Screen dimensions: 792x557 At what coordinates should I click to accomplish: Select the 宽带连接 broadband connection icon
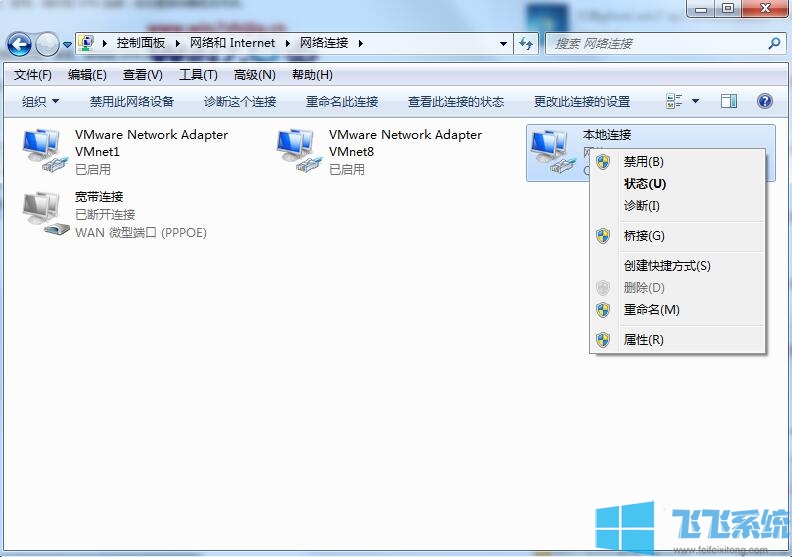tap(43, 213)
